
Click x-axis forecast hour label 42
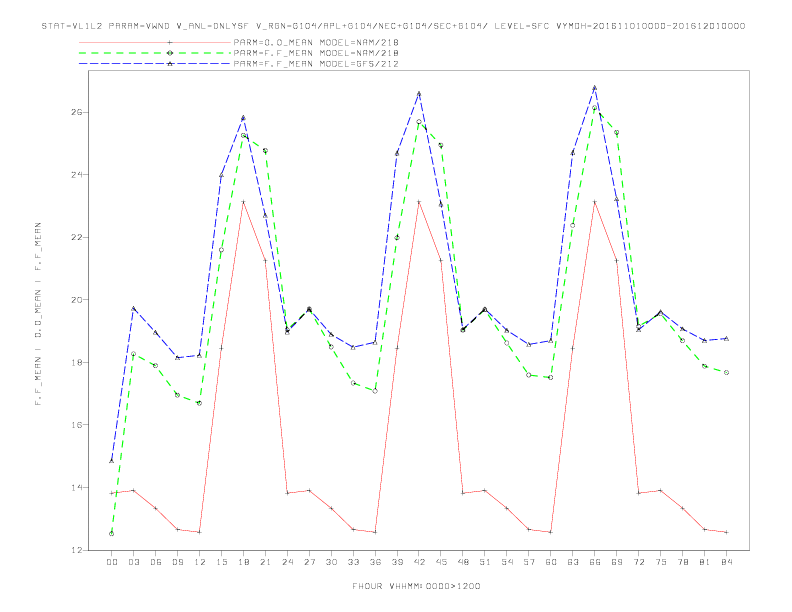point(419,562)
